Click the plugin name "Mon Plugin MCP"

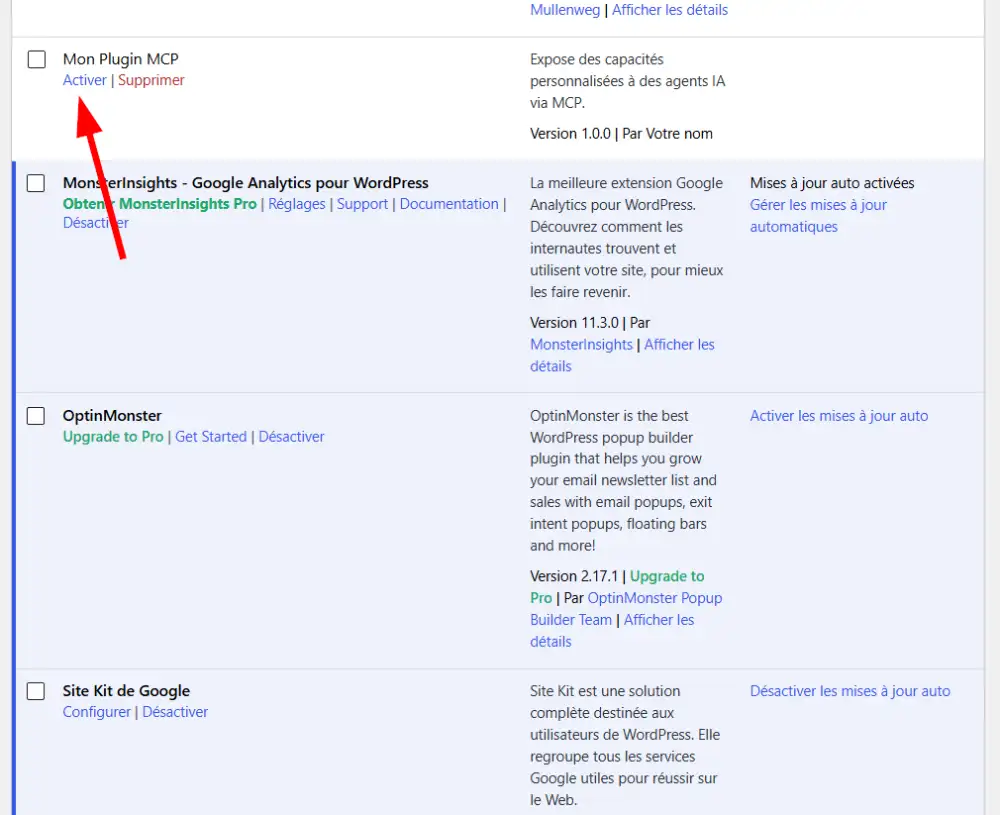pyautogui.click(x=121, y=59)
